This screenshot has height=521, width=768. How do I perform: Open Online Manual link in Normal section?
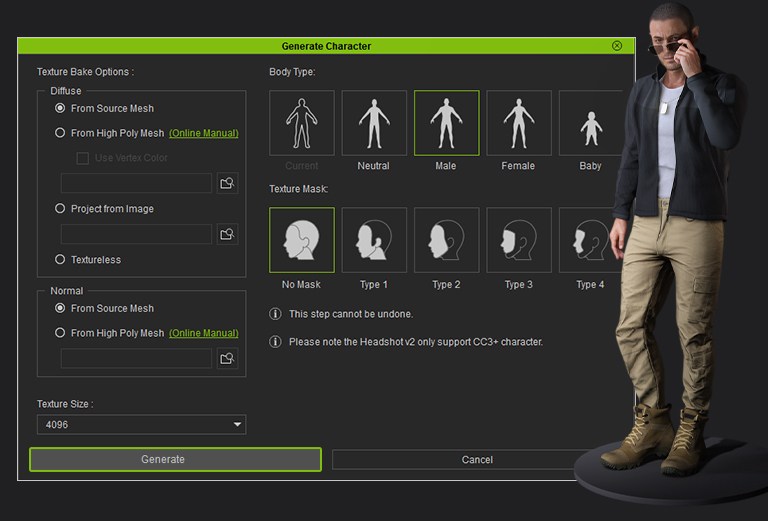point(203,333)
